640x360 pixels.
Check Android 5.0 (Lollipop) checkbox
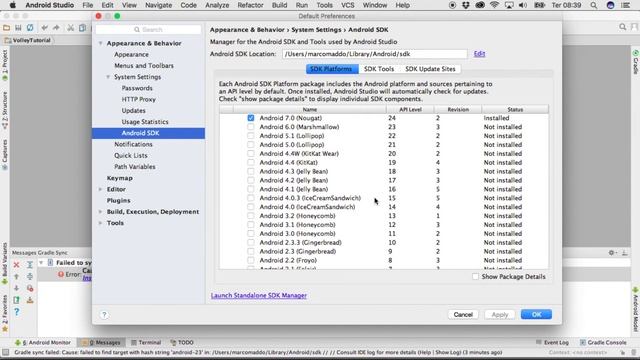pyautogui.click(x=251, y=145)
